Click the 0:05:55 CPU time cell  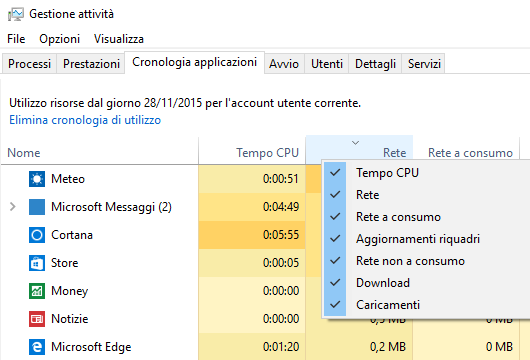tap(252, 235)
